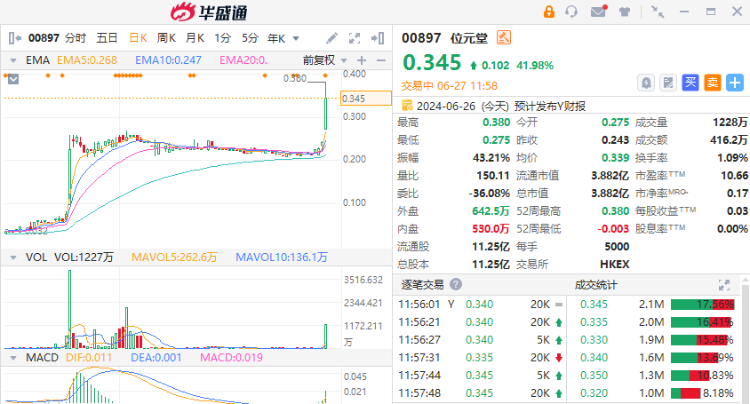
Task: Expand chart to fullscreen icon
Action: [354, 38]
